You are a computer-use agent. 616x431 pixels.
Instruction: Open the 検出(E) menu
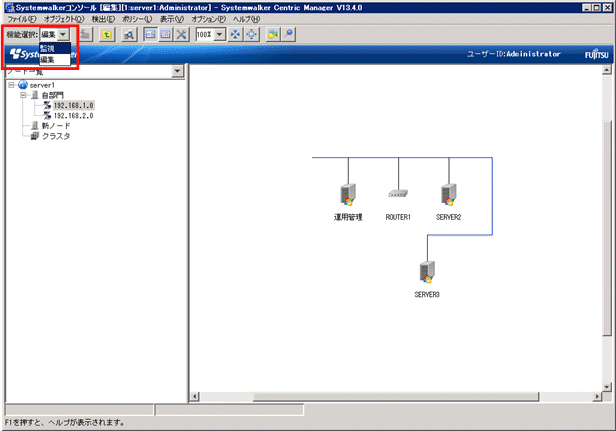pyautogui.click(x=103, y=19)
